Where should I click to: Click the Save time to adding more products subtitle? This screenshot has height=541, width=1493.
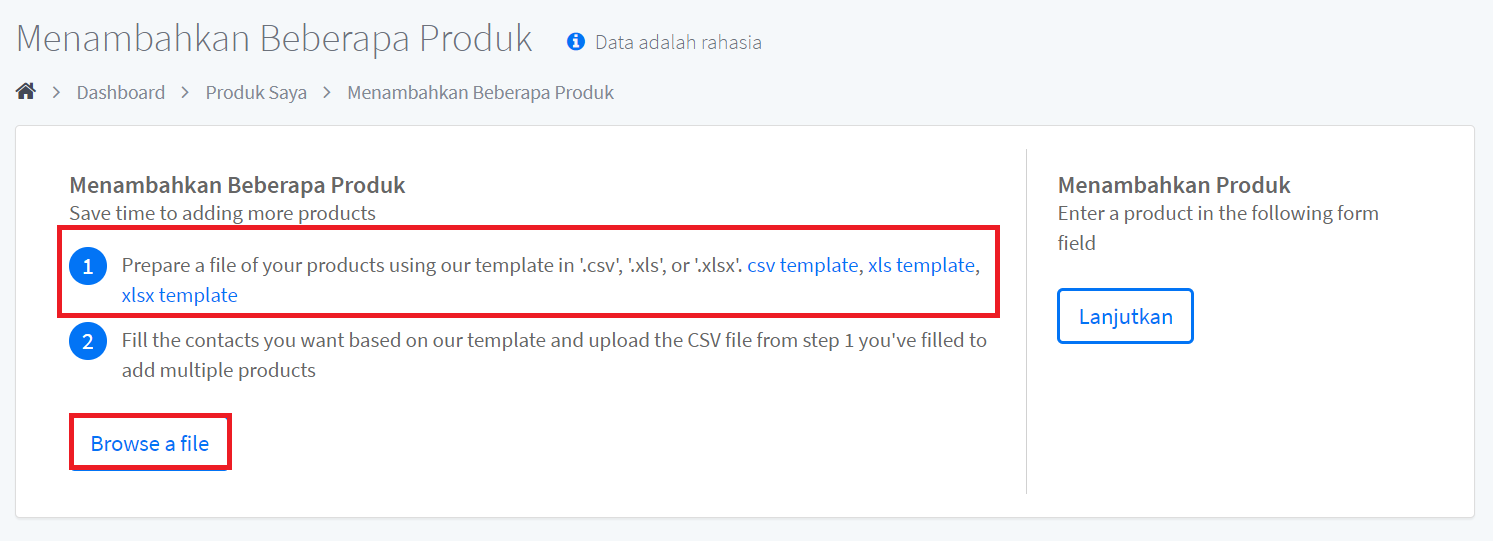click(x=222, y=213)
